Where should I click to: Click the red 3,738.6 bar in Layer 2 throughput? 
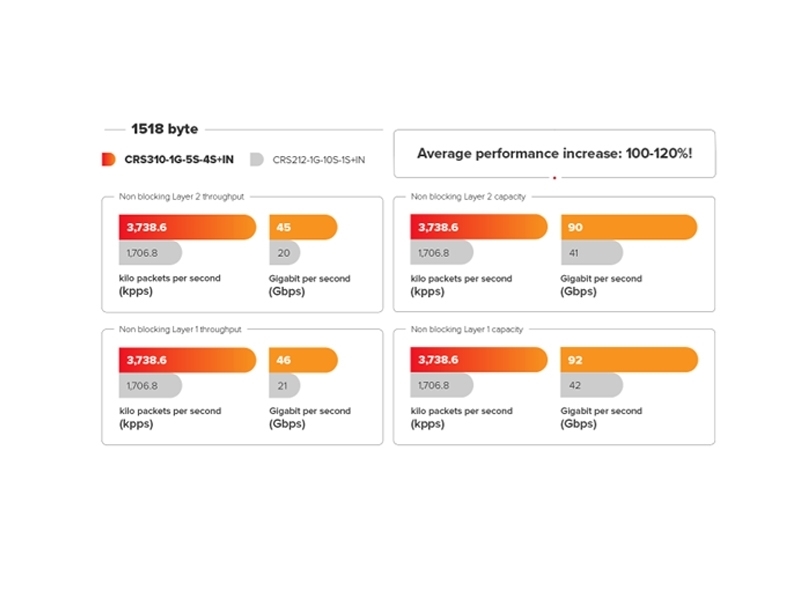(187, 227)
